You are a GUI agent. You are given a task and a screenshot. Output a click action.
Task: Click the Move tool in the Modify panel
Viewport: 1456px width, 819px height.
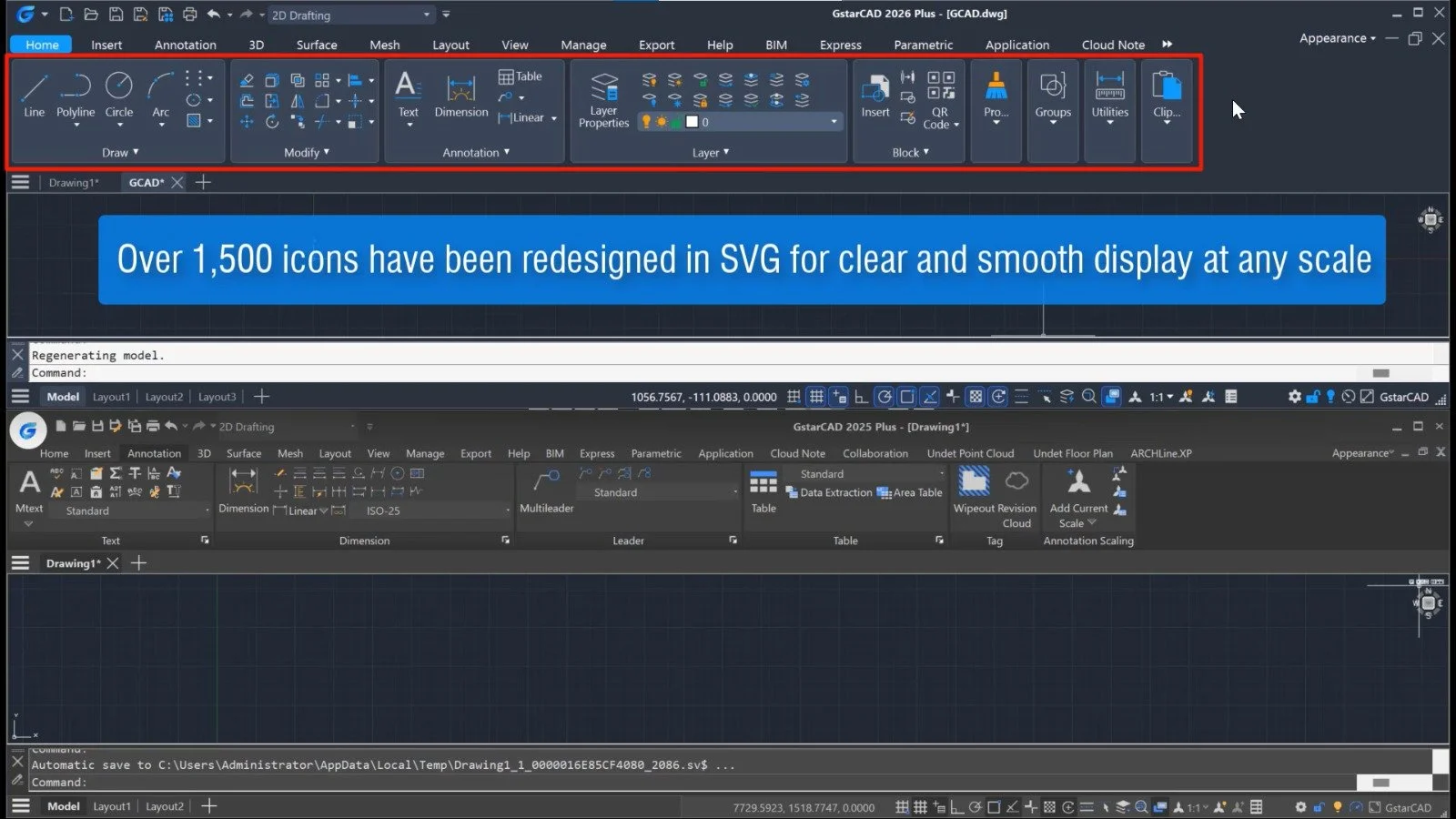coord(247,121)
